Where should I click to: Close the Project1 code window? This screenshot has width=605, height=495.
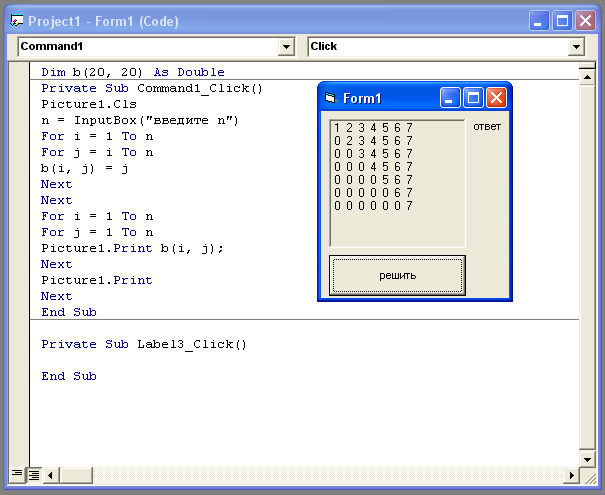585,20
